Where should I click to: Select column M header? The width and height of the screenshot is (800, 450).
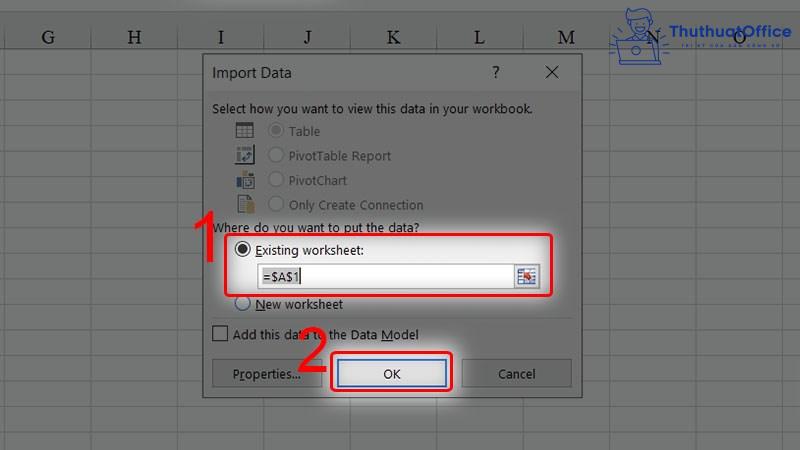[x=566, y=37]
